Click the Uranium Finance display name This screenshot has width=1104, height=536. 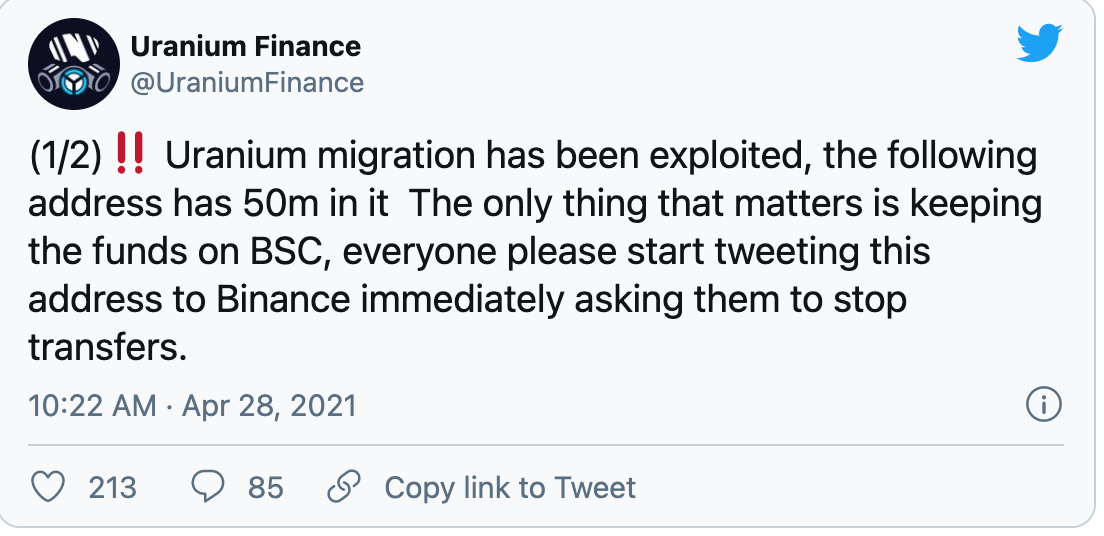point(246,46)
